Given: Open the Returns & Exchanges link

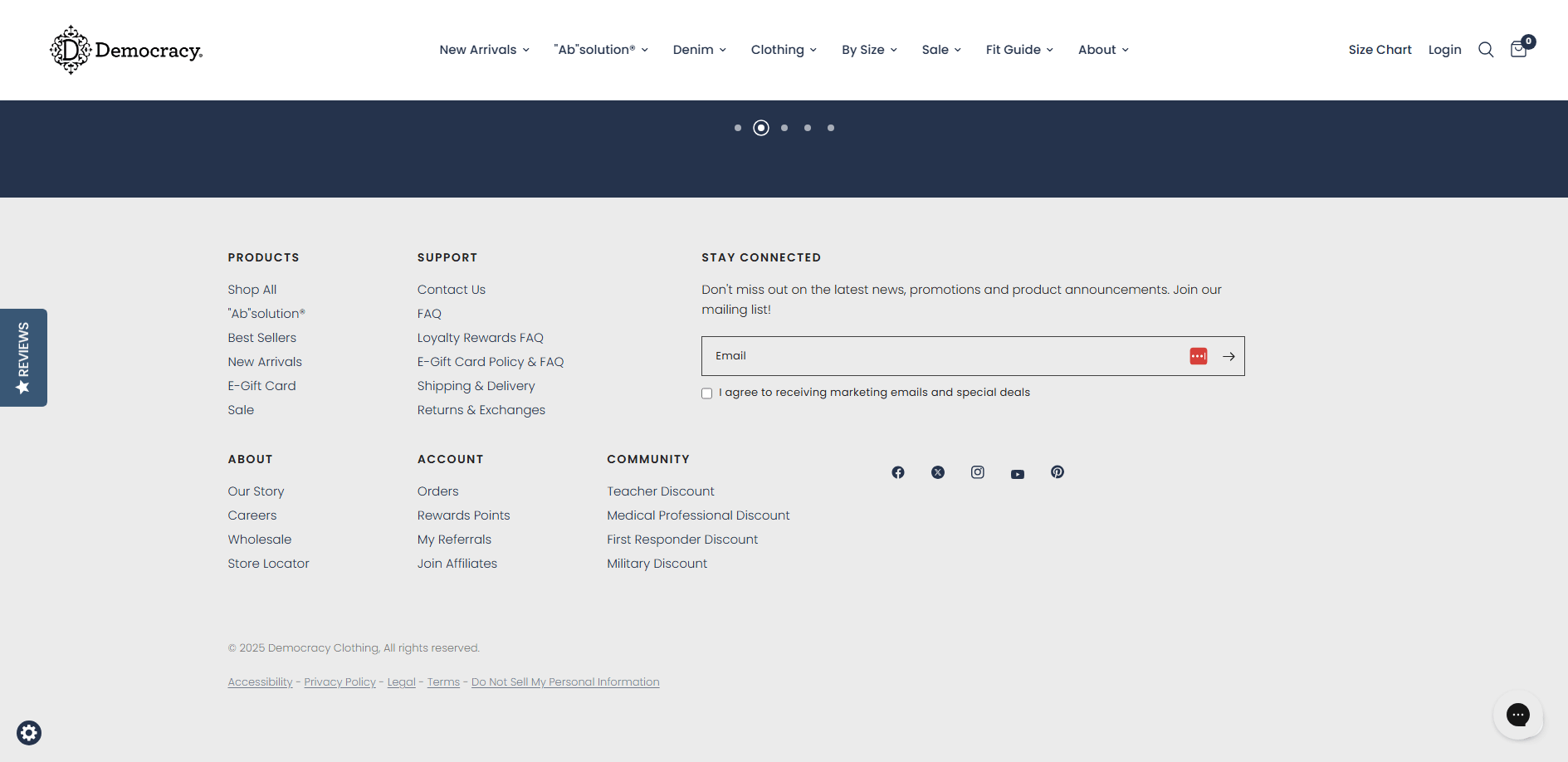Looking at the screenshot, I should click(481, 410).
